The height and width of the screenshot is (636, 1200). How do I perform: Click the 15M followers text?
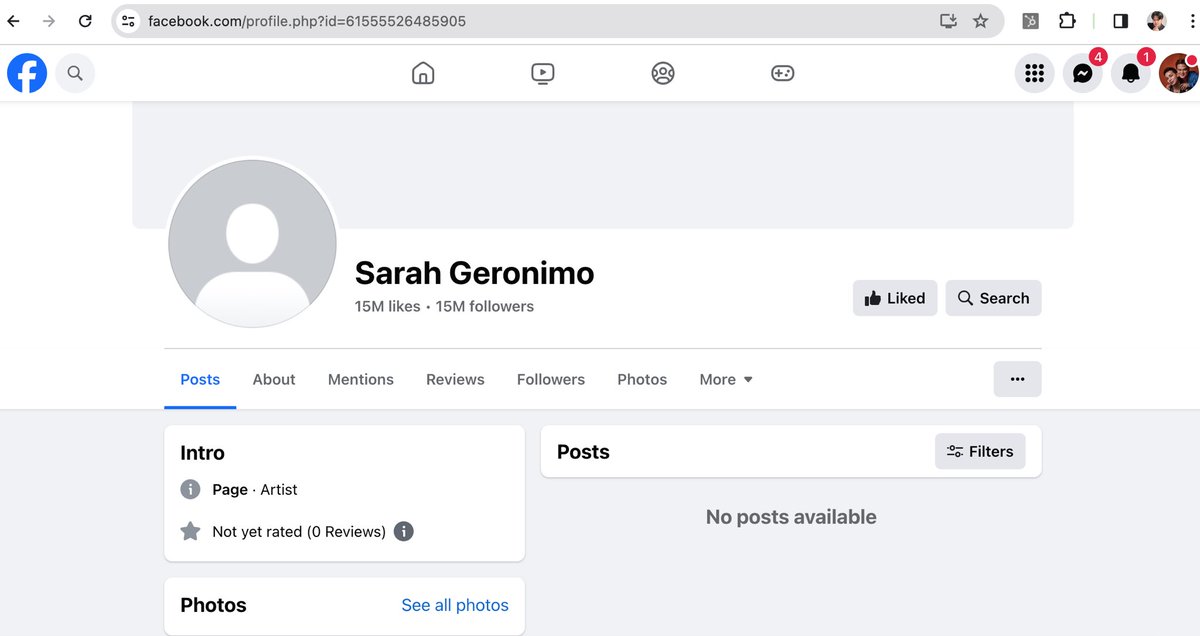click(x=485, y=307)
